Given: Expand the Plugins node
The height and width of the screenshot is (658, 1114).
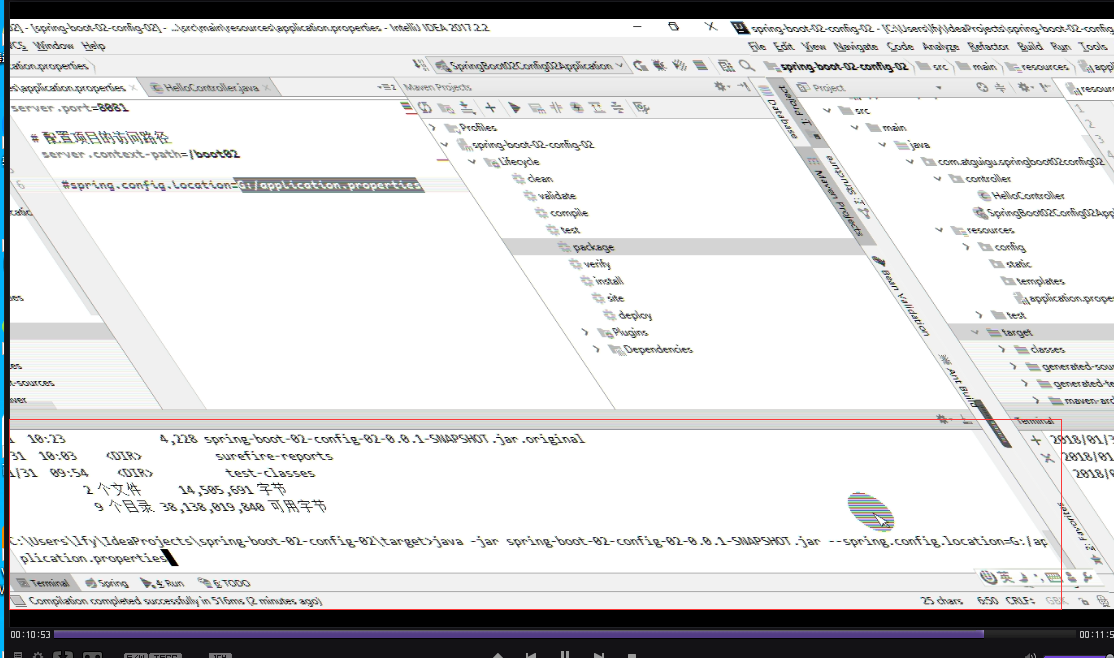Looking at the screenshot, I should tap(585, 332).
